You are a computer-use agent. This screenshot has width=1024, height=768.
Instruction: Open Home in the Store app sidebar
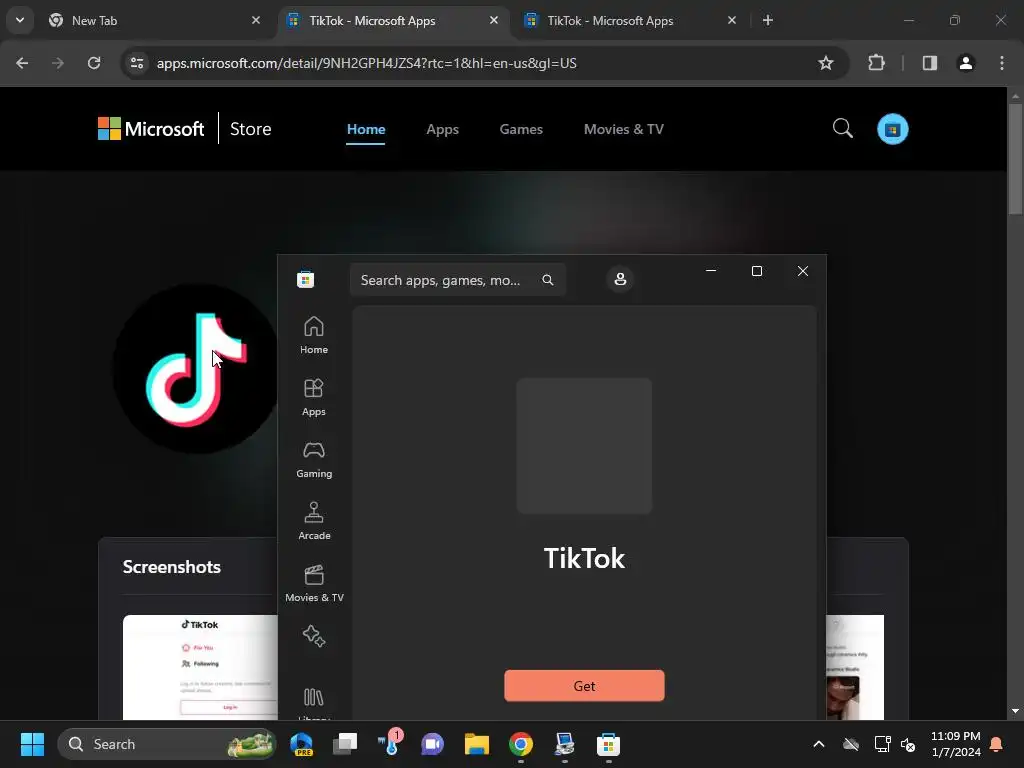(x=313, y=334)
